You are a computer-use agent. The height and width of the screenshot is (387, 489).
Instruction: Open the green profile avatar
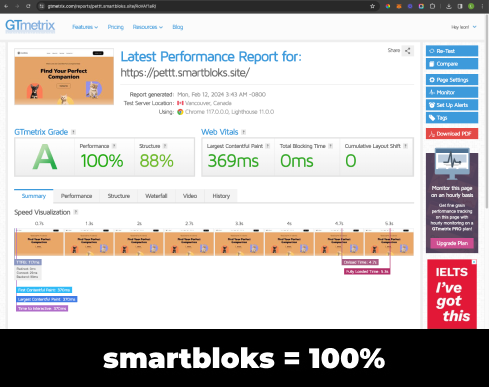(471, 6)
